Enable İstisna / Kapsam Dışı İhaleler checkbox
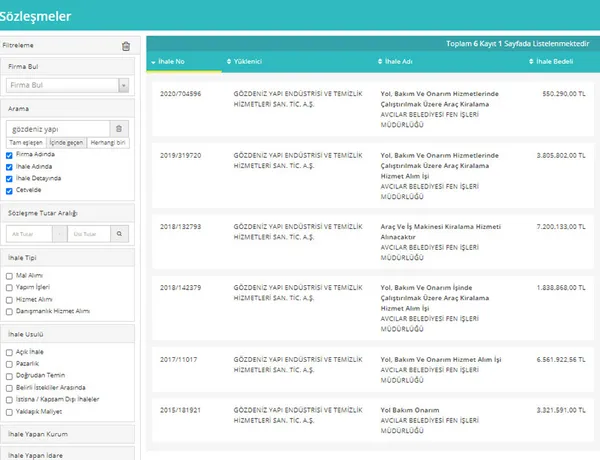This screenshot has width=600, height=460. pos(9,400)
